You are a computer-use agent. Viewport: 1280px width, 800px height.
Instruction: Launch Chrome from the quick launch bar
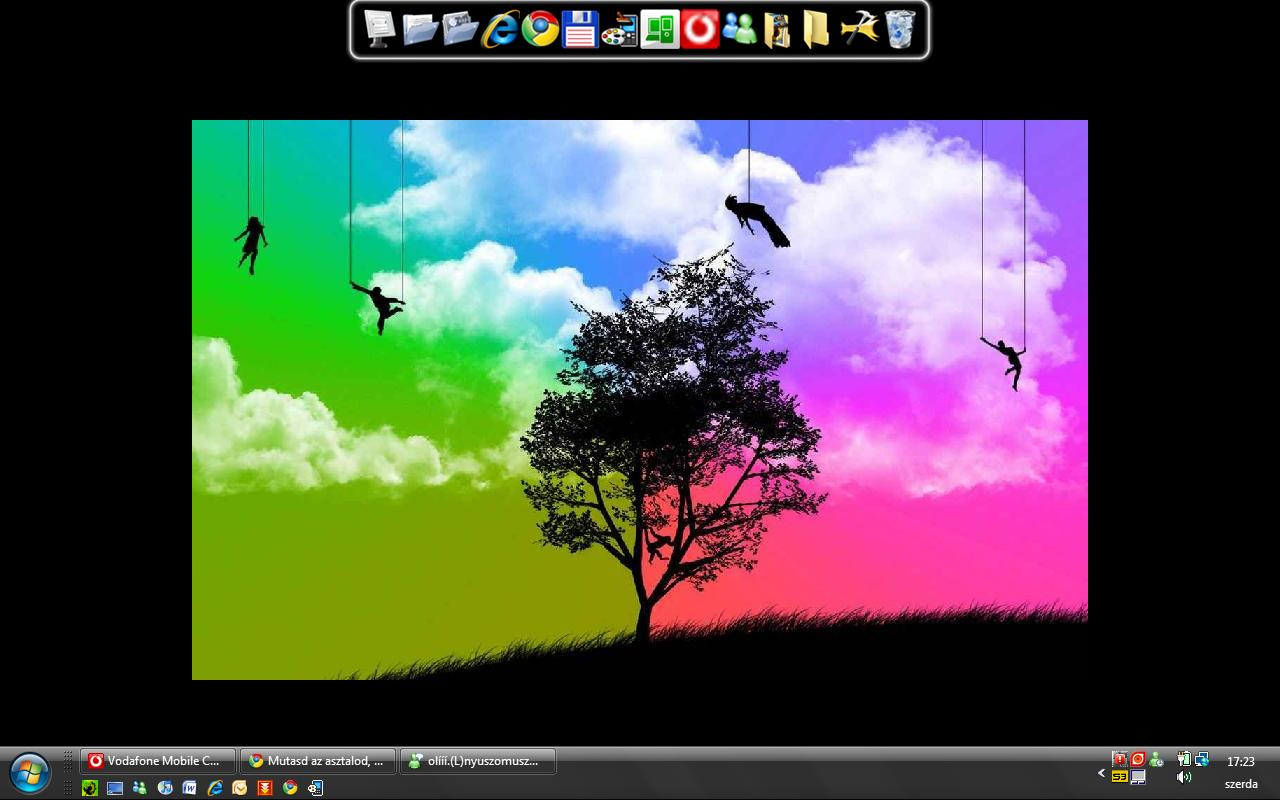point(290,788)
